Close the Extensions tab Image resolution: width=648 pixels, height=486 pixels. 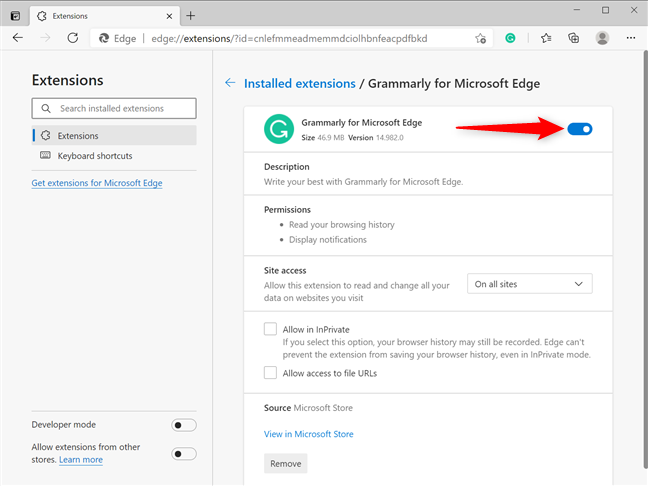pyautogui.click(x=169, y=16)
